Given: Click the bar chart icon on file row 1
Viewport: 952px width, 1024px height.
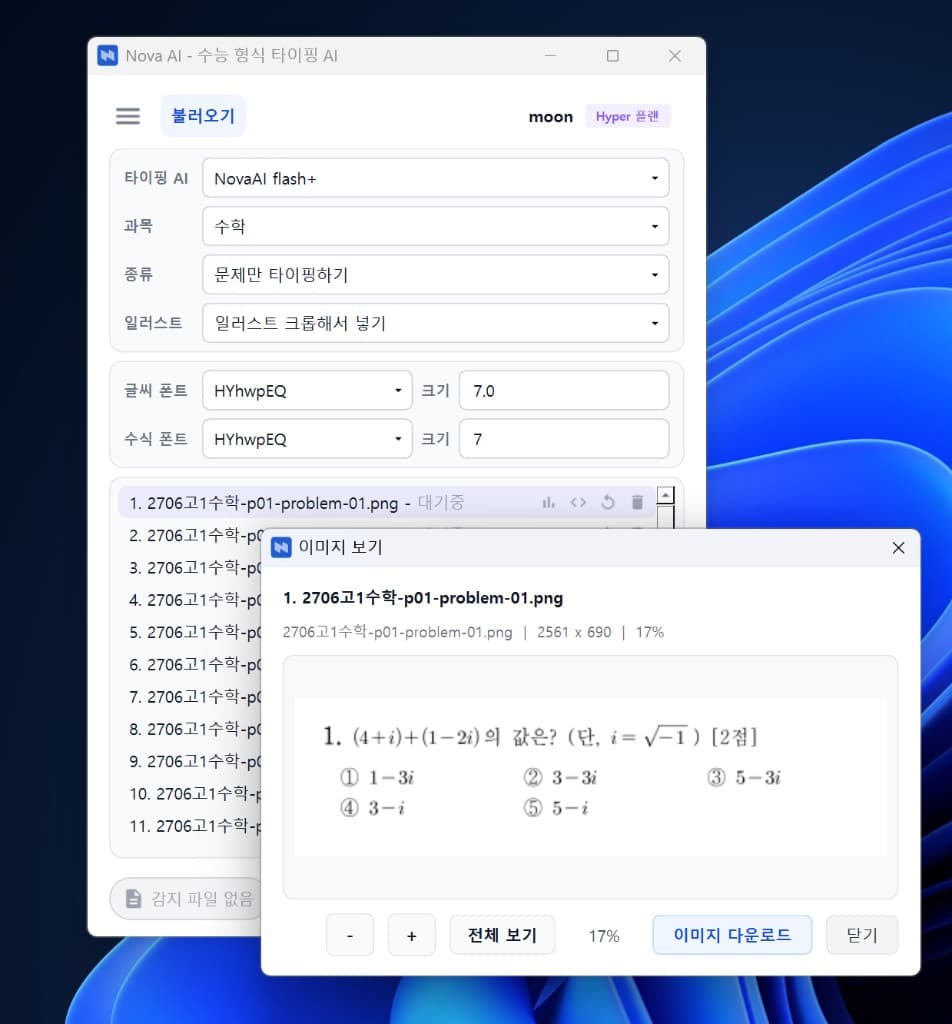Looking at the screenshot, I should tap(548, 502).
